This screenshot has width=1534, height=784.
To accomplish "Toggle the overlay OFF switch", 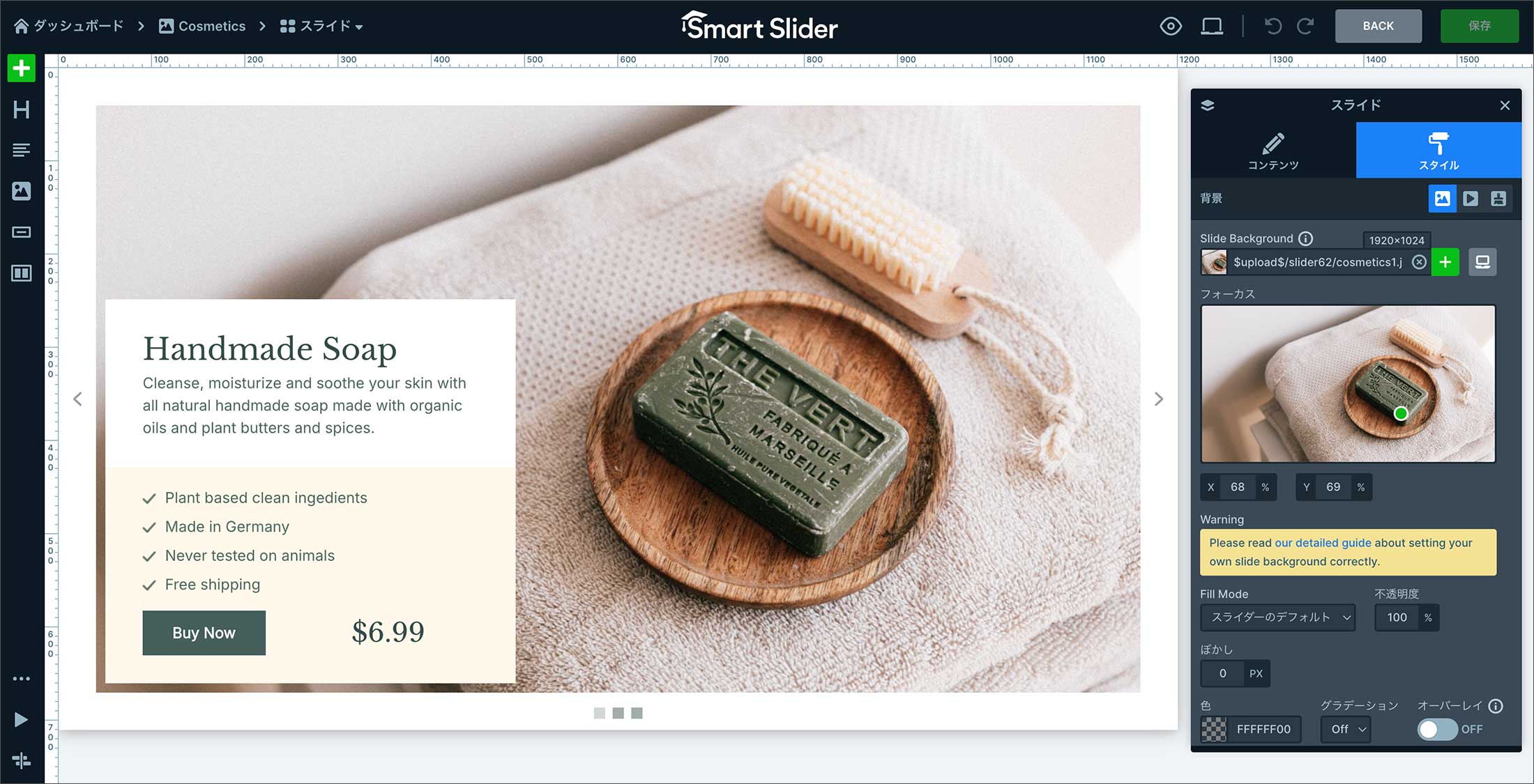I will pos(1437,729).
